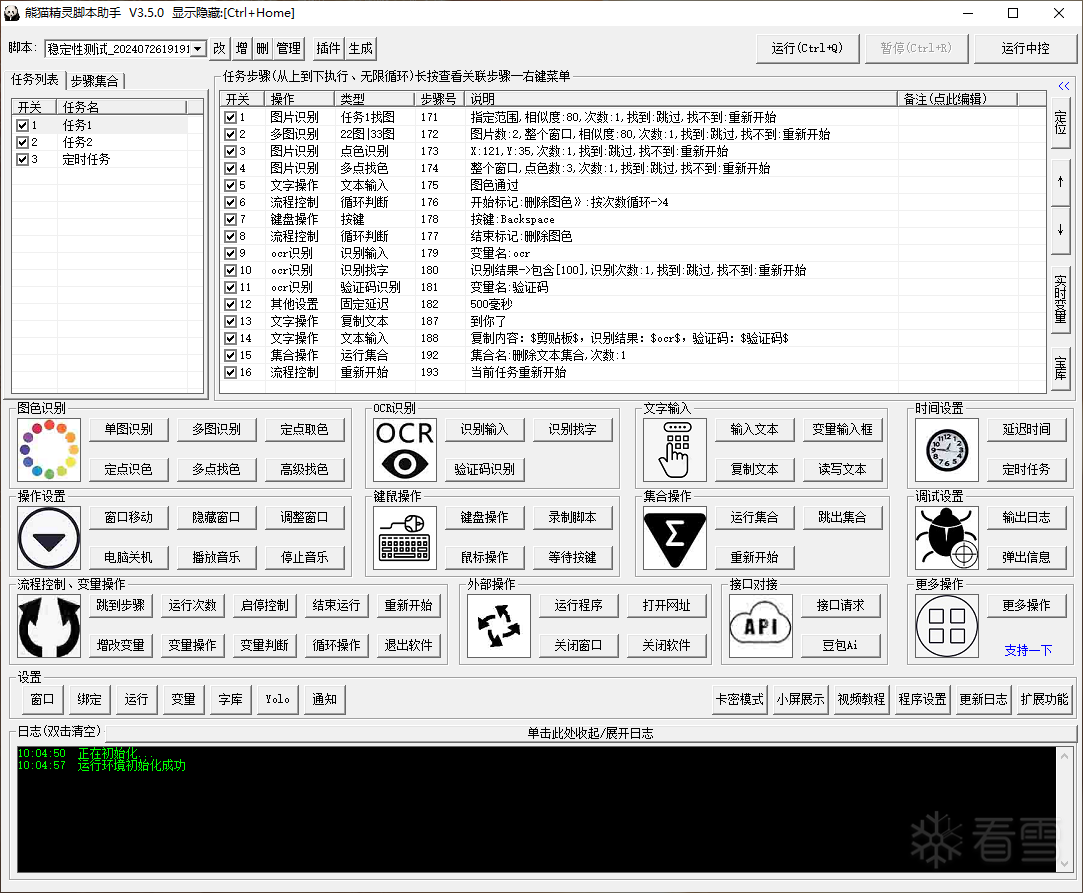This screenshot has width=1083, height=893.
Task: Click the down-arrow circle icon in 操作设置
Action: (49, 538)
